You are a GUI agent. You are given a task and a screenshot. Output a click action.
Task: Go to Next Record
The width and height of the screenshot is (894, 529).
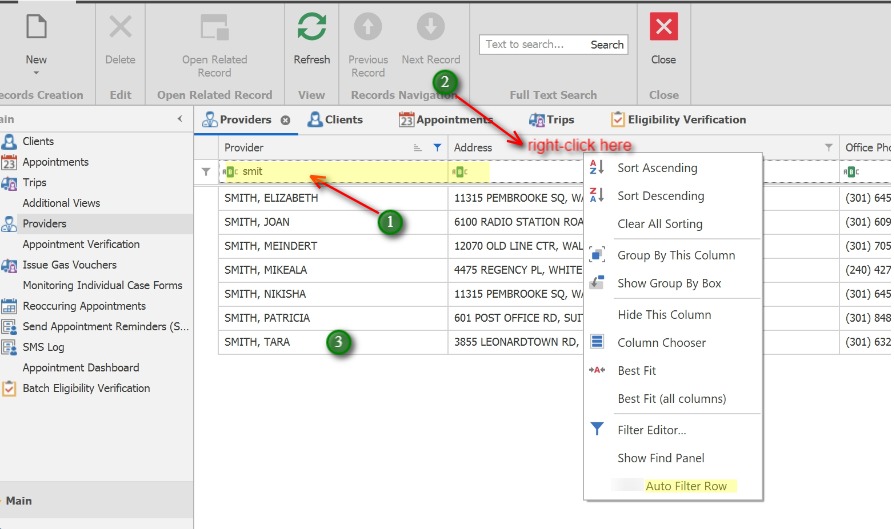pyautogui.click(x=430, y=27)
